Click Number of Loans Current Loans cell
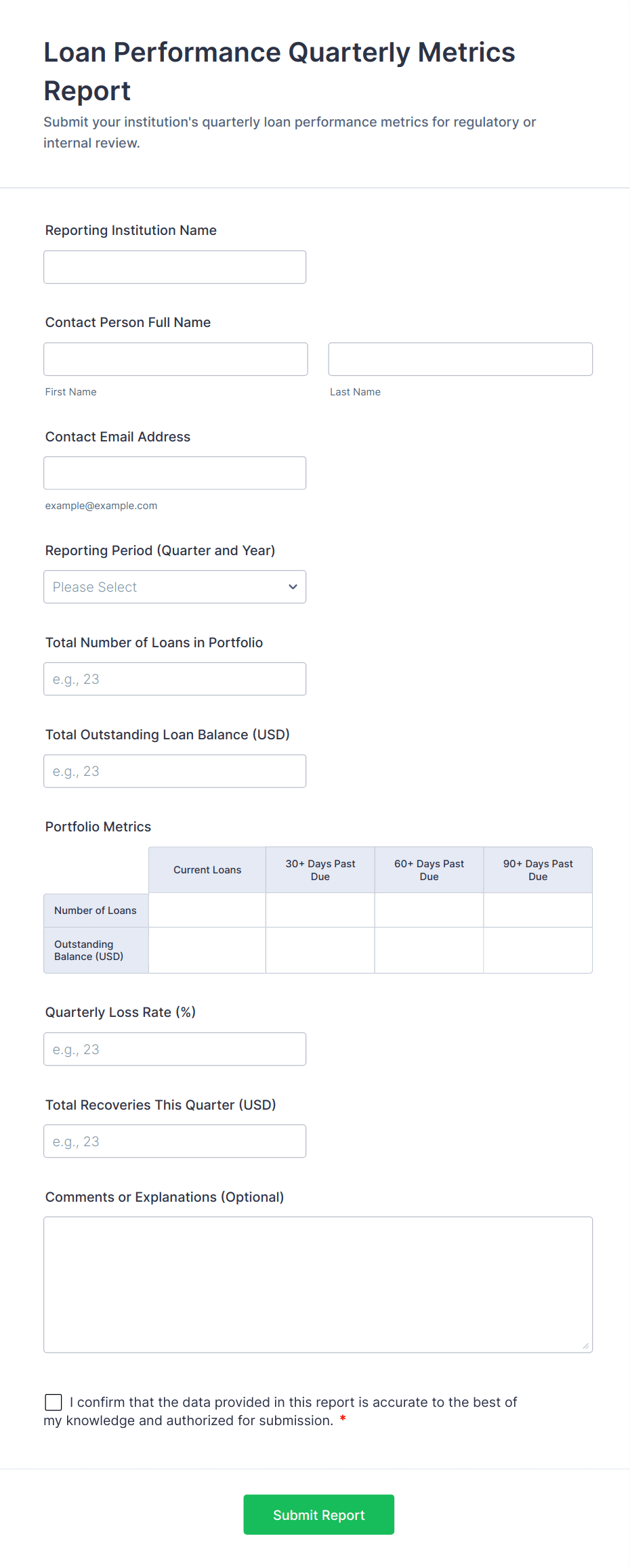This screenshot has height=1568, width=630. click(x=207, y=911)
